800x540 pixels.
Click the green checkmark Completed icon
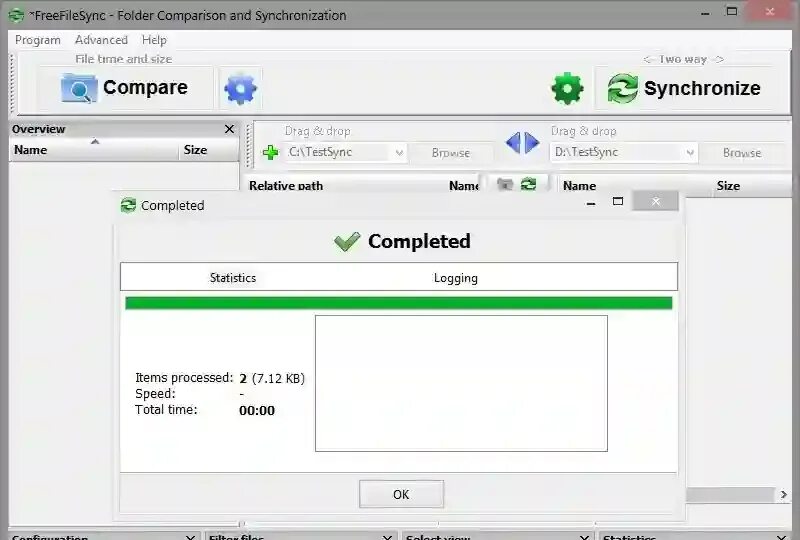coord(347,241)
